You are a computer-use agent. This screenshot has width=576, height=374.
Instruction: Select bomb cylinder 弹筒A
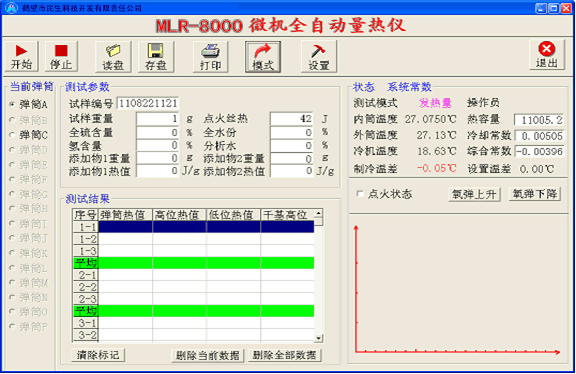point(29,105)
